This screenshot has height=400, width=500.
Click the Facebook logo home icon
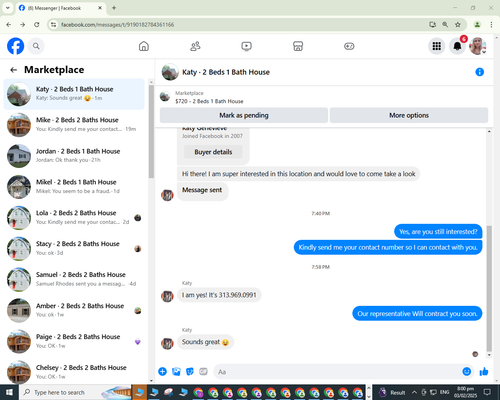coord(15,46)
